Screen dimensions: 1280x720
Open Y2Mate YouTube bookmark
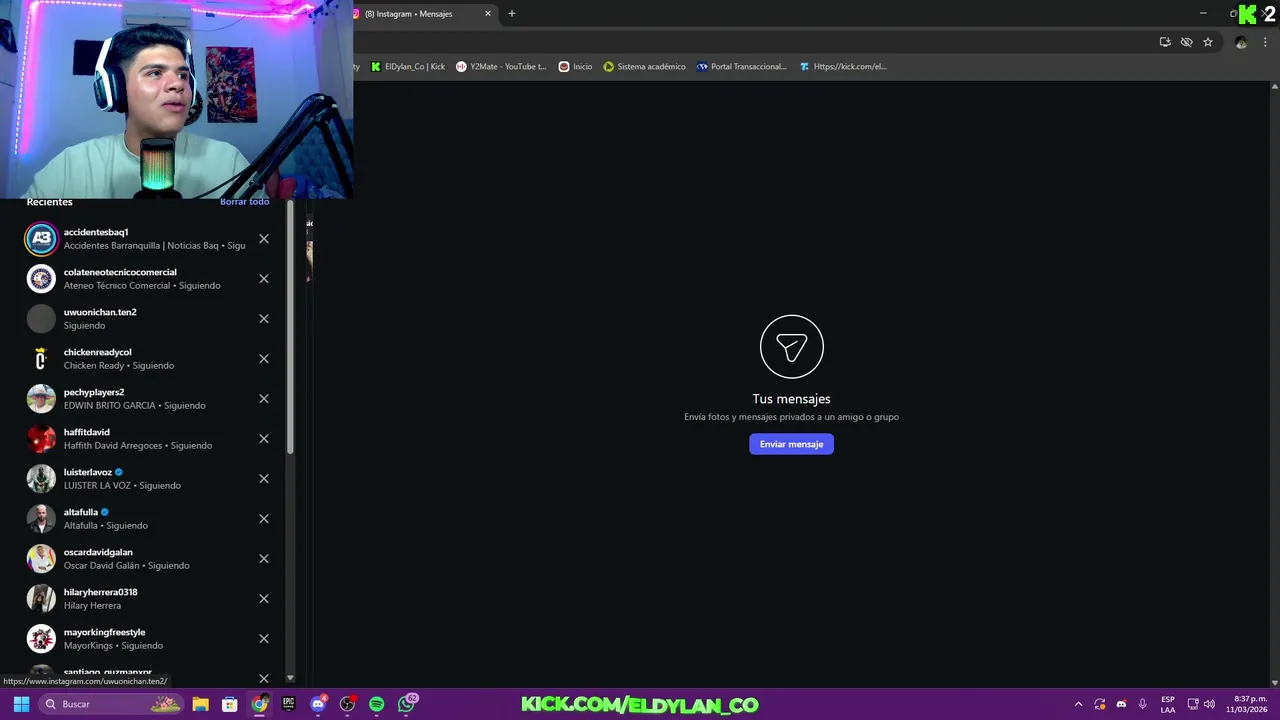tap(501, 67)
